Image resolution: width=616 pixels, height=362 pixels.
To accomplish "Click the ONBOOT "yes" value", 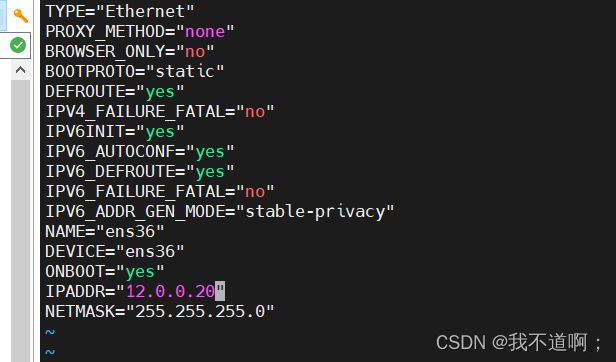I will click(140, 272).
